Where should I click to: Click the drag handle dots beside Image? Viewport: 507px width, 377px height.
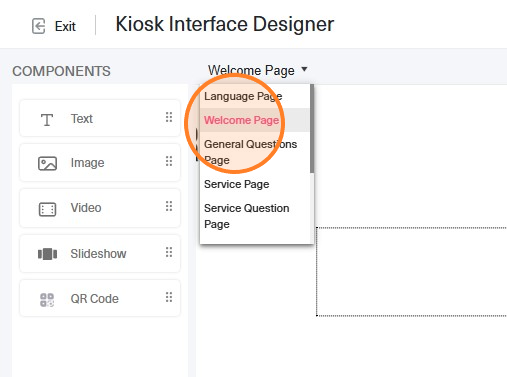click(169, 161)
